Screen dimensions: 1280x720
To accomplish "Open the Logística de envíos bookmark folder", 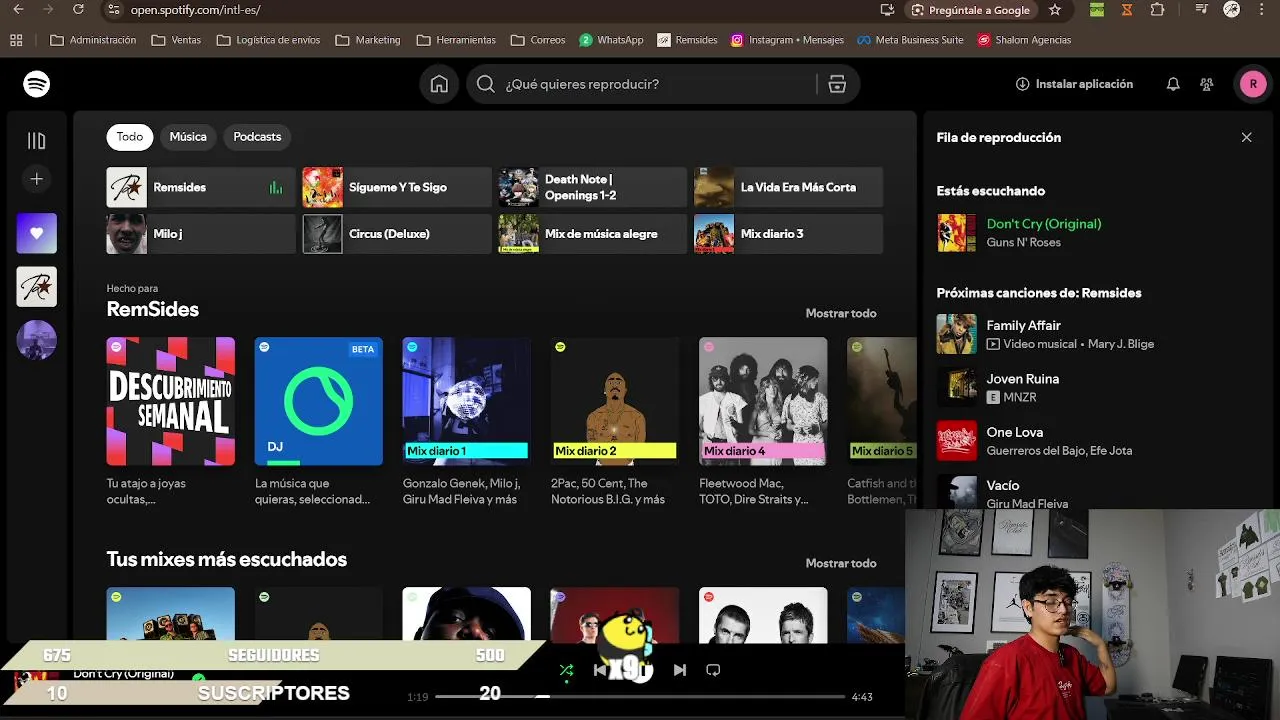I will (x=269, y=40).
